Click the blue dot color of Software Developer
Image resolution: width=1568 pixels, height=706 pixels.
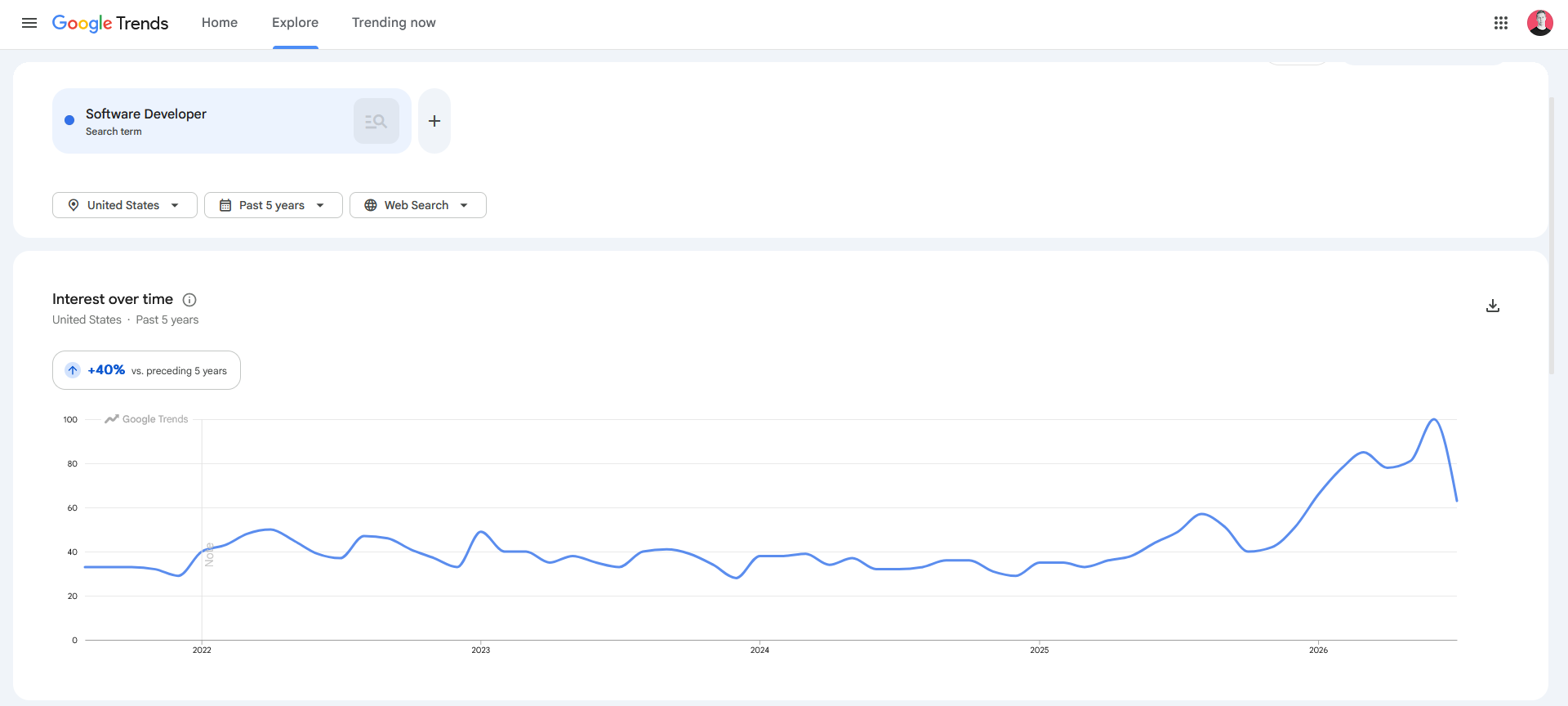coord(69,120)
